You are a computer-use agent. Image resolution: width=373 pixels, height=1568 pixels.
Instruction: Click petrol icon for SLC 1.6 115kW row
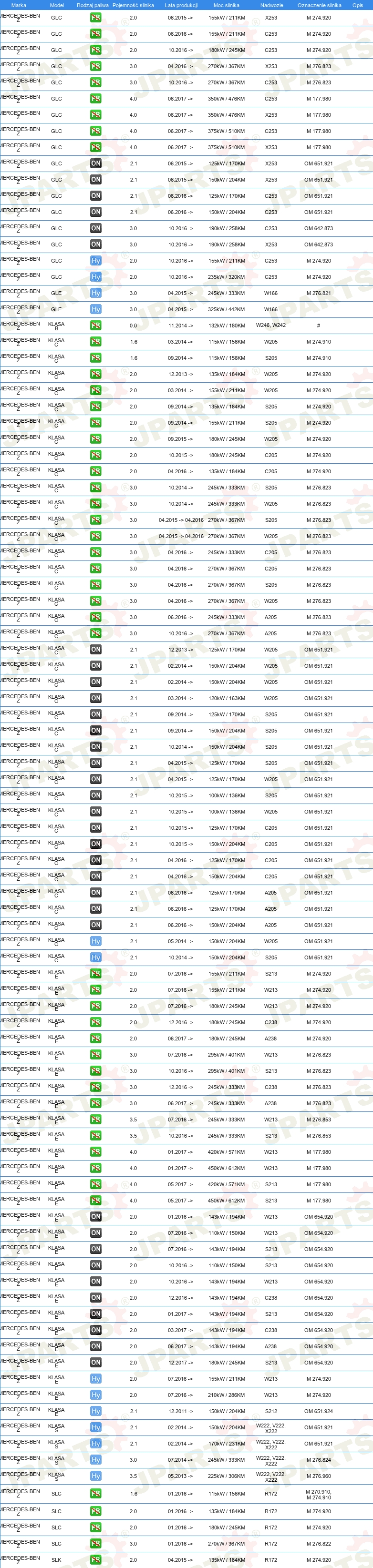click(x=96, y=1494)
